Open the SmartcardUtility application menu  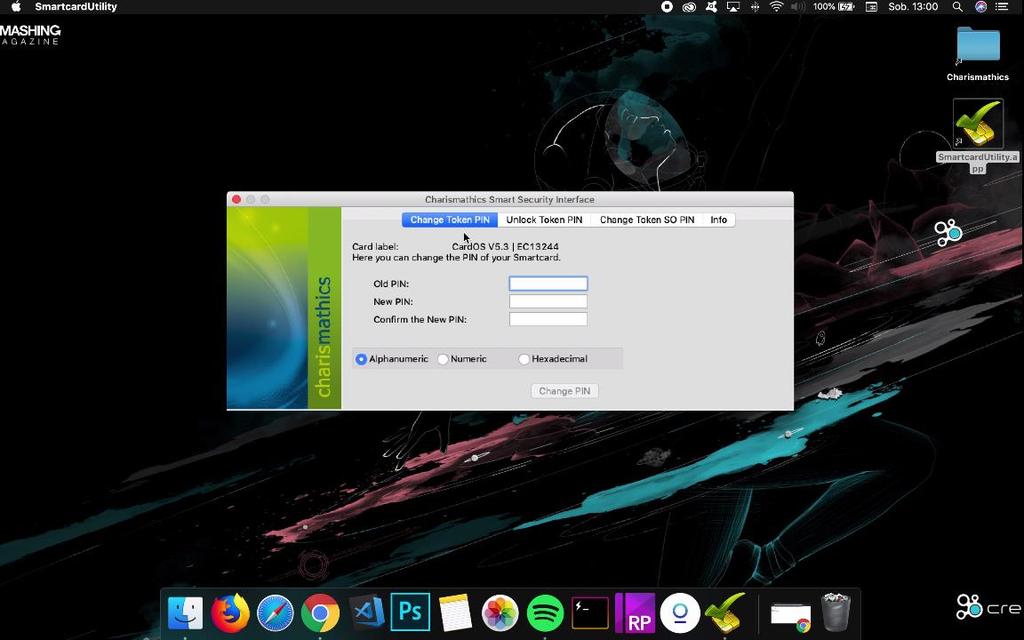[76, 7]
